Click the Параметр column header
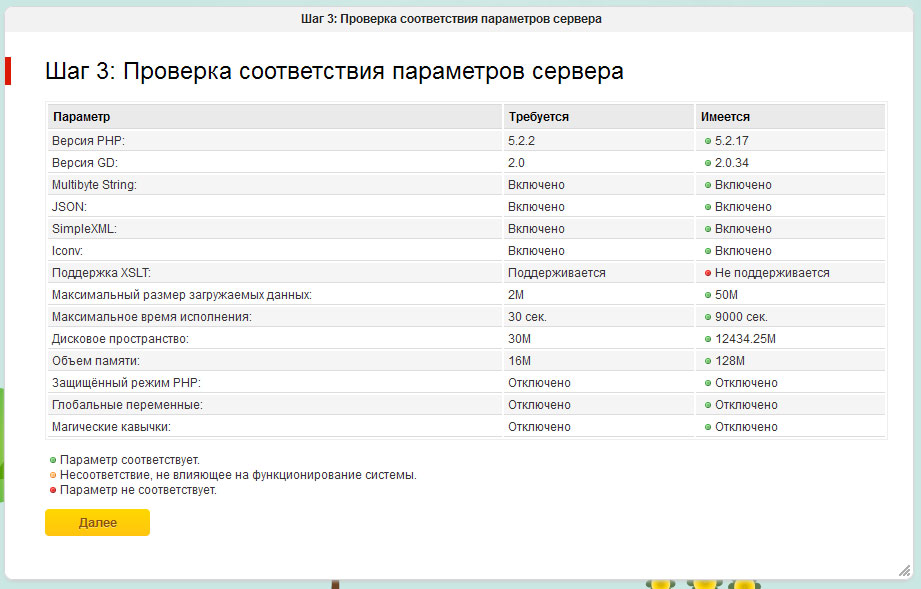Image resolution: width=921 pixels, height=589 pixels. pos(82,117)
